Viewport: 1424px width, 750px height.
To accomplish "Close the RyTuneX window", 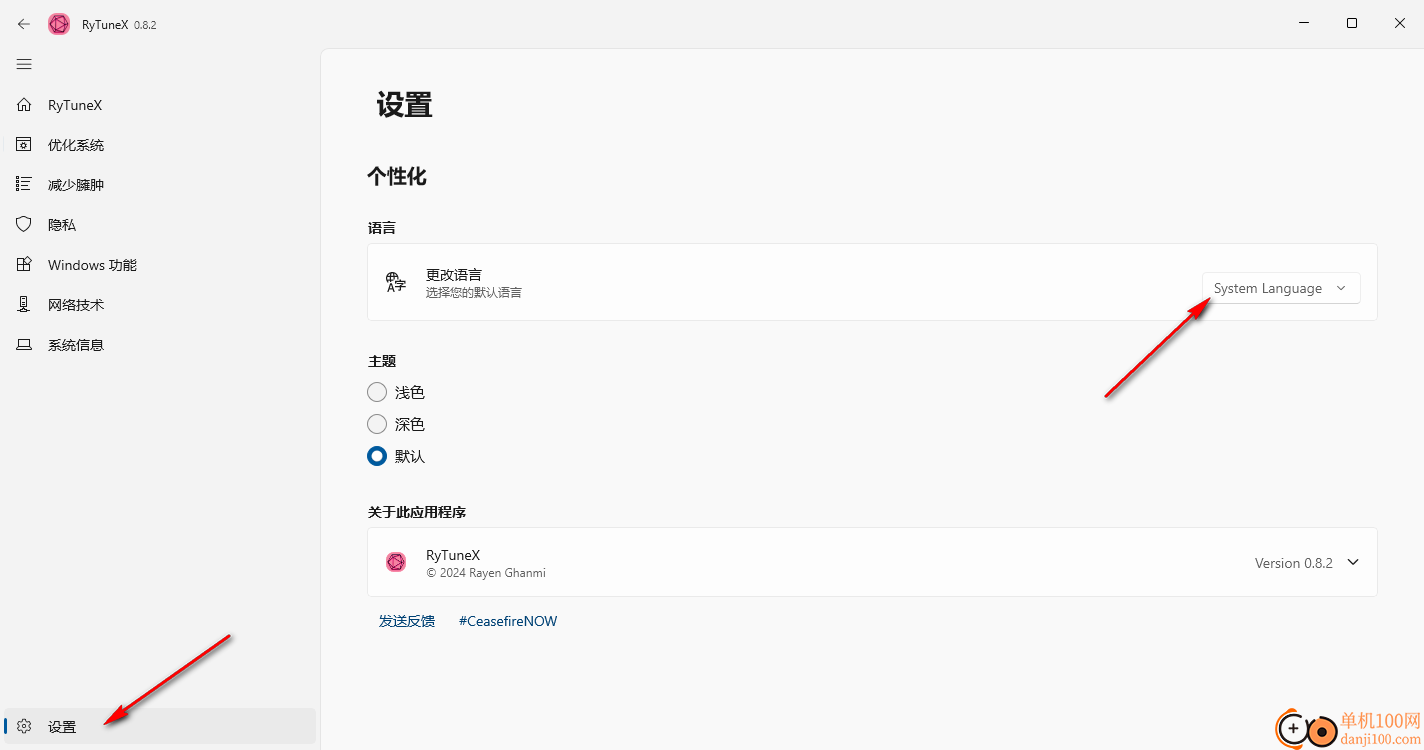I will click(x=1400, y=23).
